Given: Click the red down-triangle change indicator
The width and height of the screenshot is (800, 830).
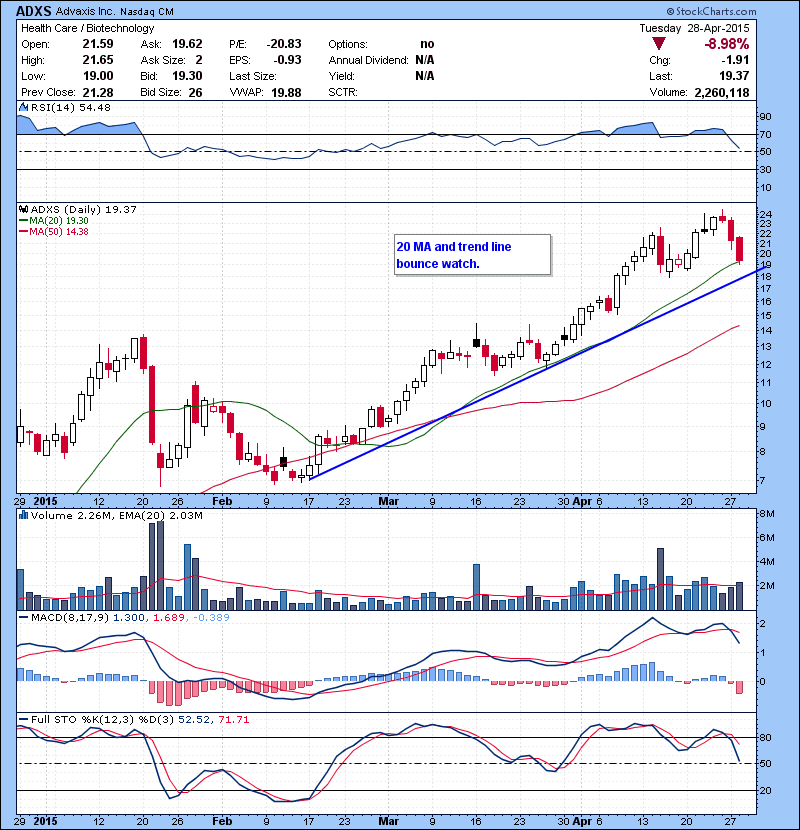Looking at the screenshot, I should tap(659, 44).
